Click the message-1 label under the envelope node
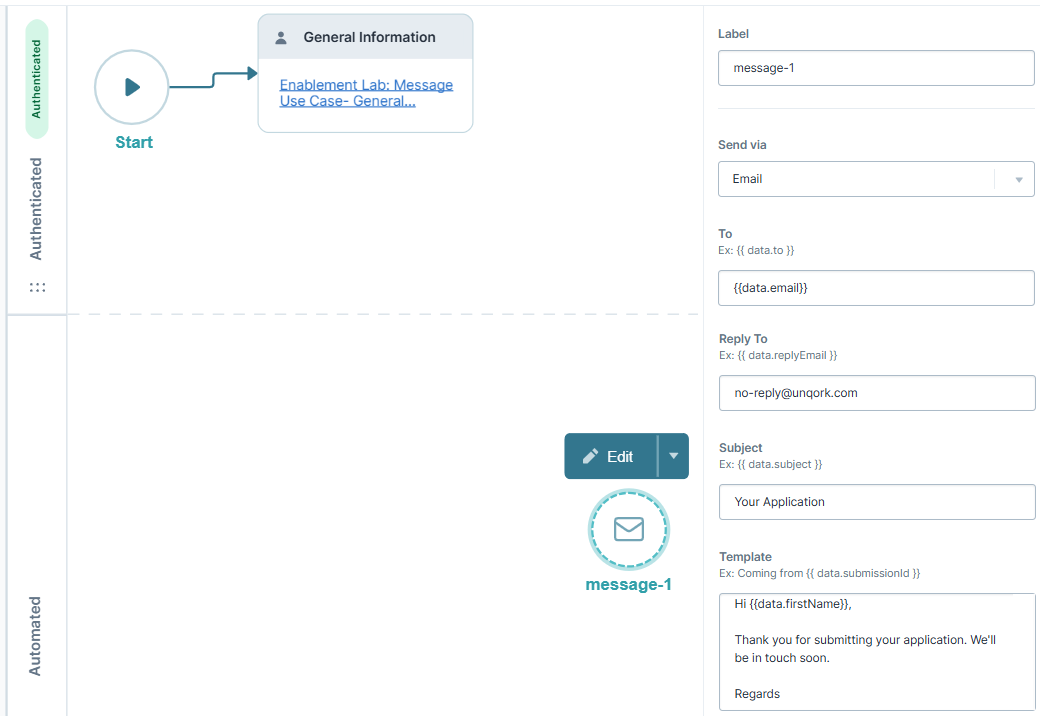Viewport: 1041px width, 716px height. (x=628, y=584)
